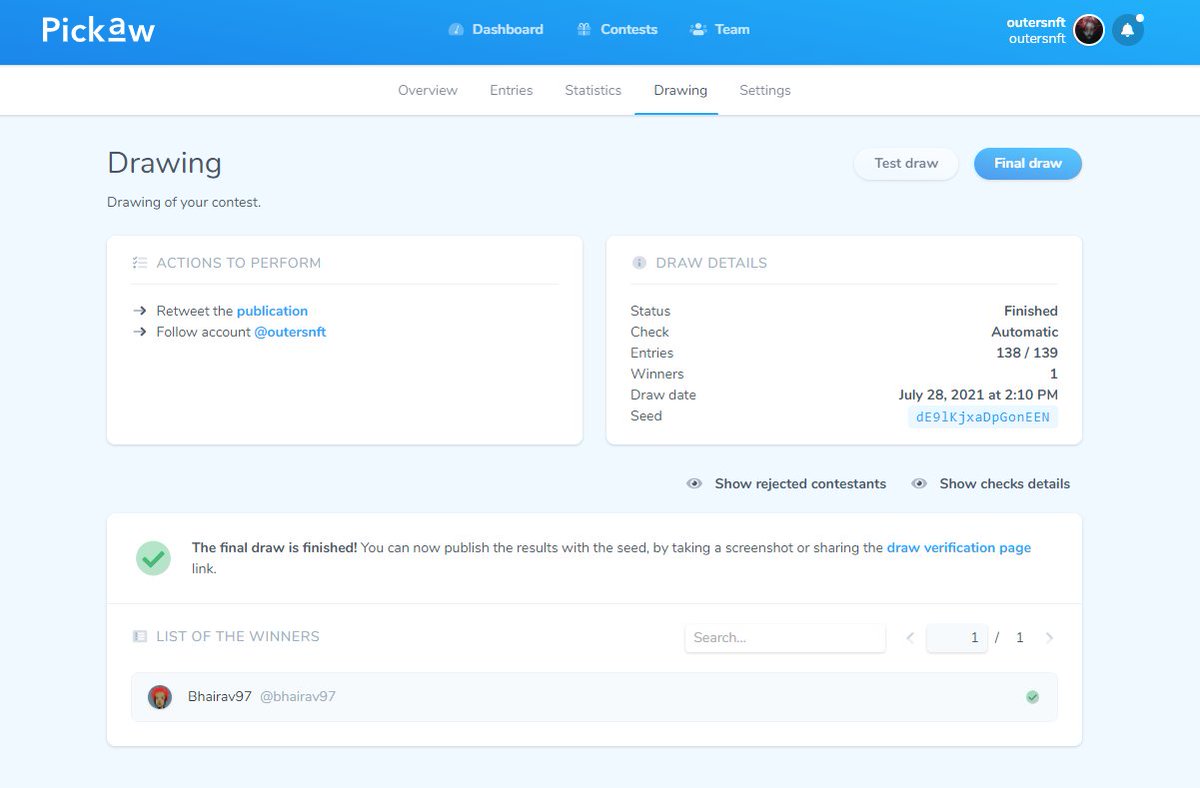
Task: Click the Contests gift icon
Action: (x=584, y=30)
